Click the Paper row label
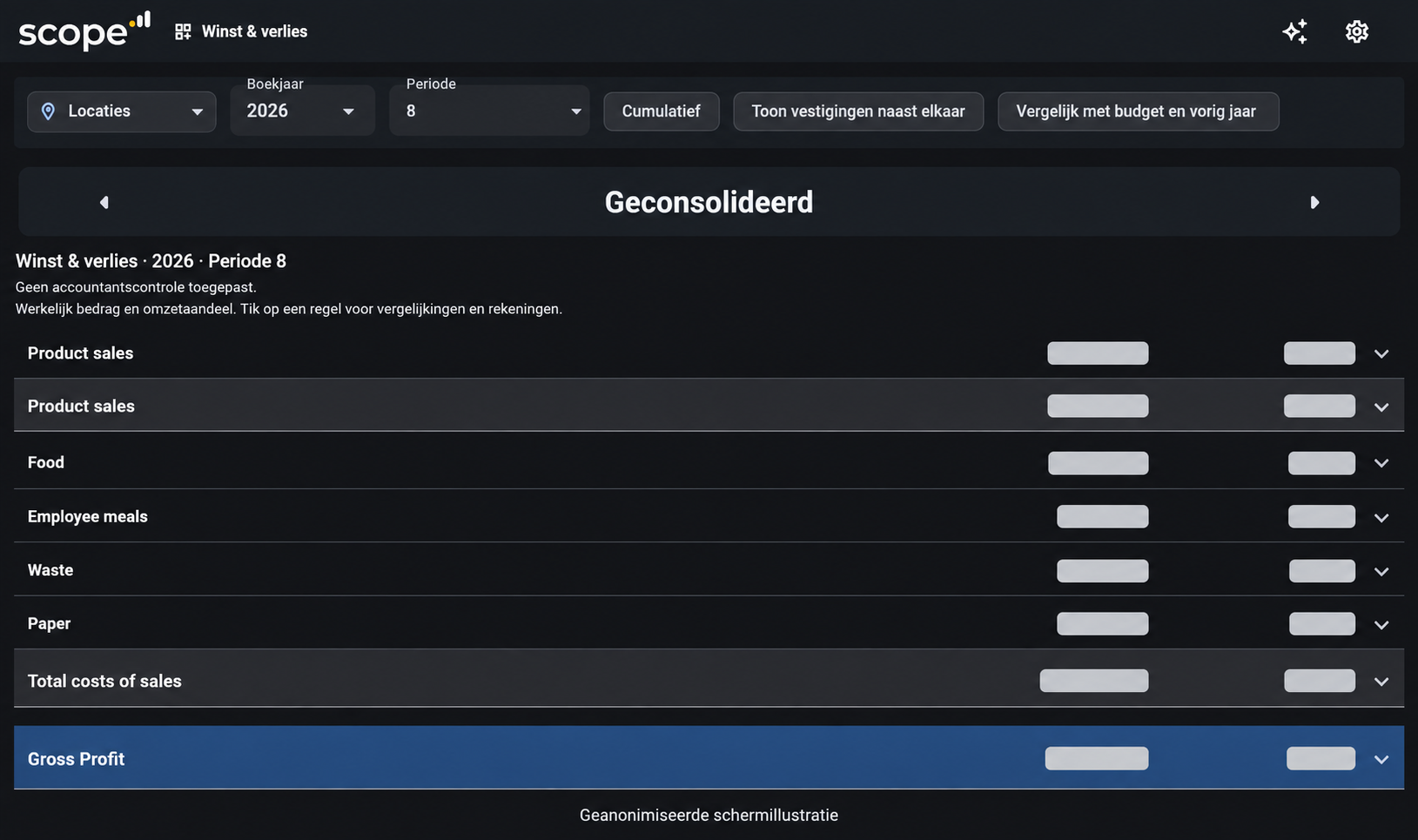The height and width of the screenshot is (840, 1418). tap(49, 623)
